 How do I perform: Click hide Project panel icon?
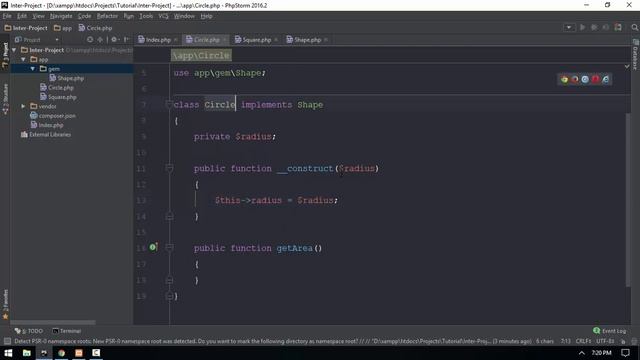click(x=126, y=40)
